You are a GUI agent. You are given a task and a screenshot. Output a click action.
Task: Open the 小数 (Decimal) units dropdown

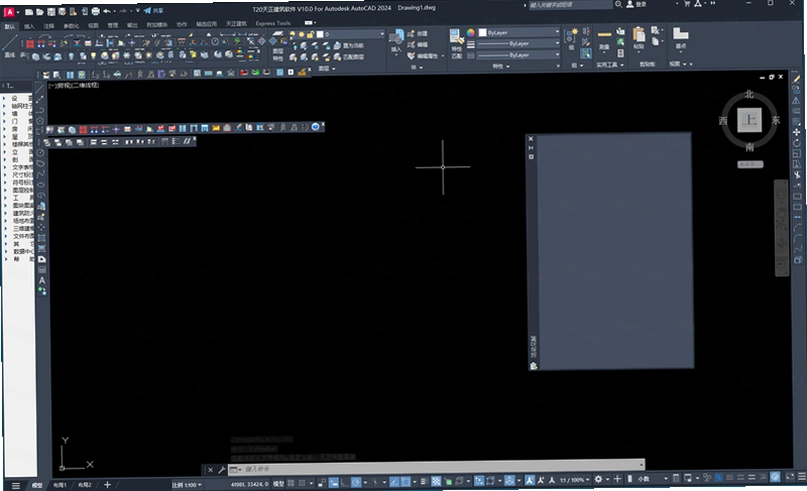point(653,479)
